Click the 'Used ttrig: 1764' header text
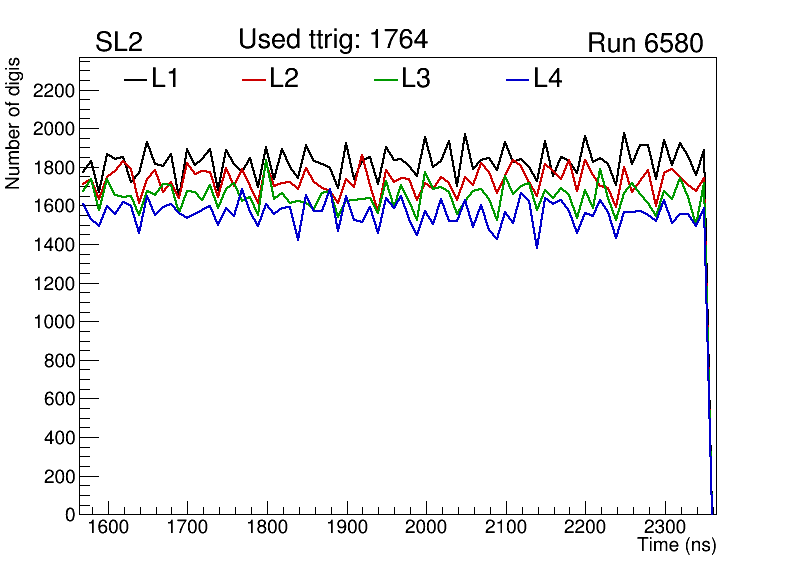The image size is (796, 572). click(x=333, y=40)
